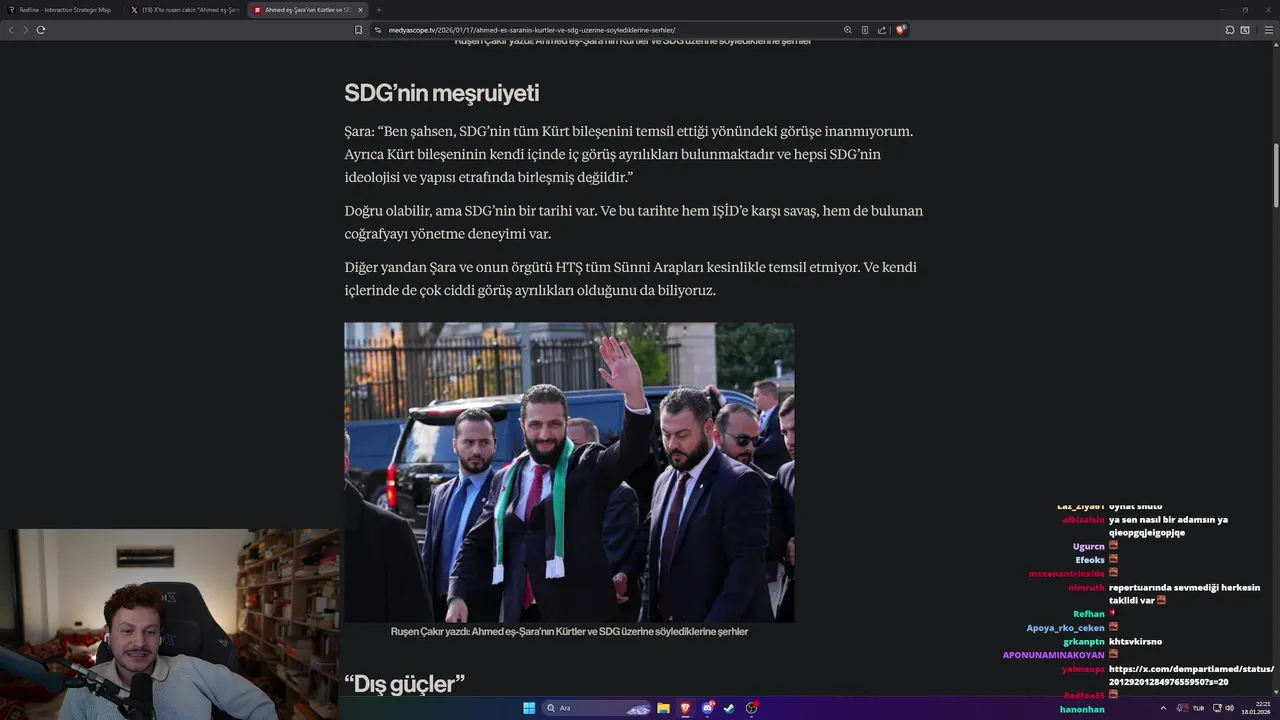Viewport: 1280px width, 720px height.
Task: Bookmark this page with the bookmark icon
Action: (x=358, y=30)
